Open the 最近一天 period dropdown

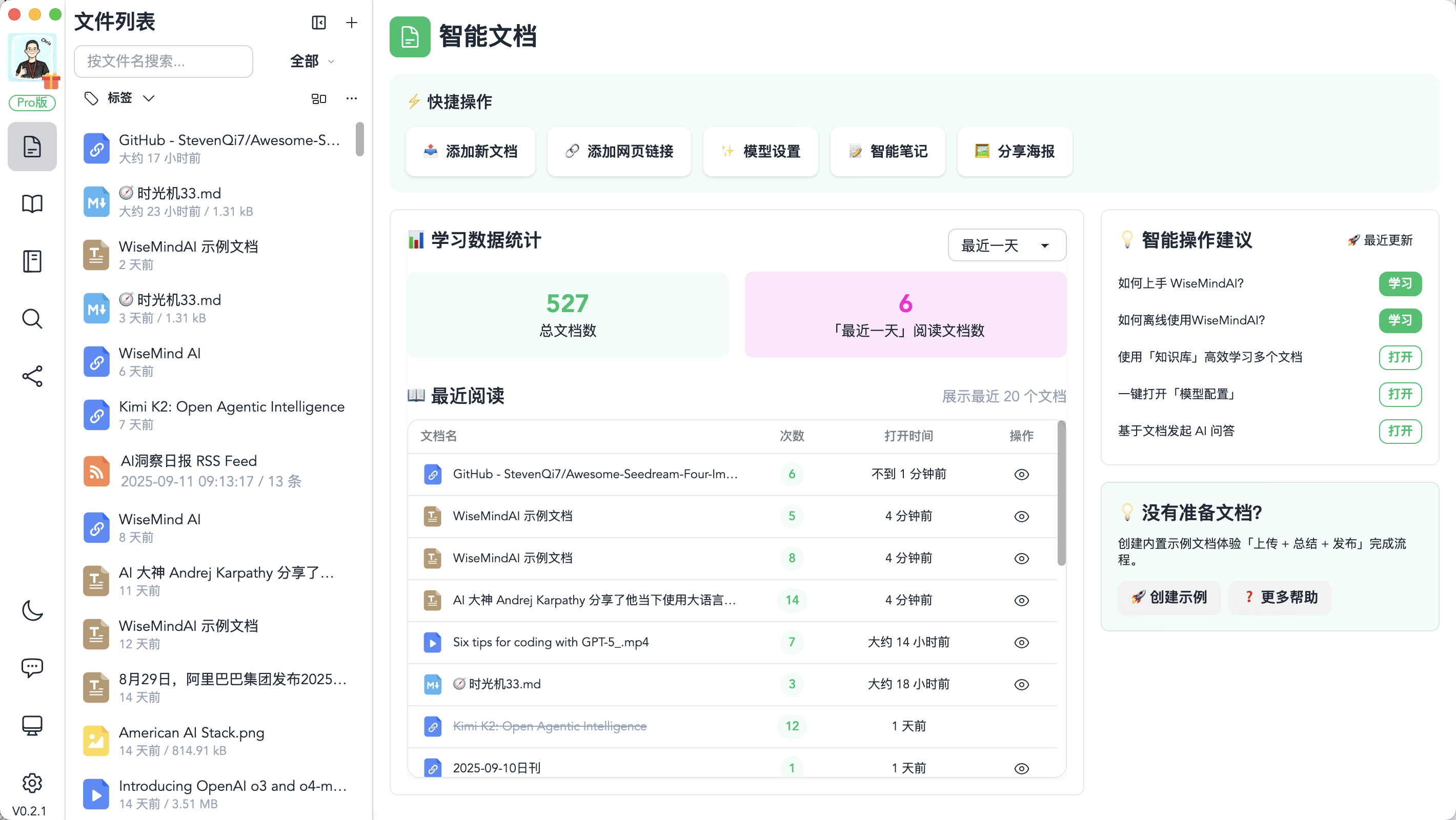(1007, 245)
